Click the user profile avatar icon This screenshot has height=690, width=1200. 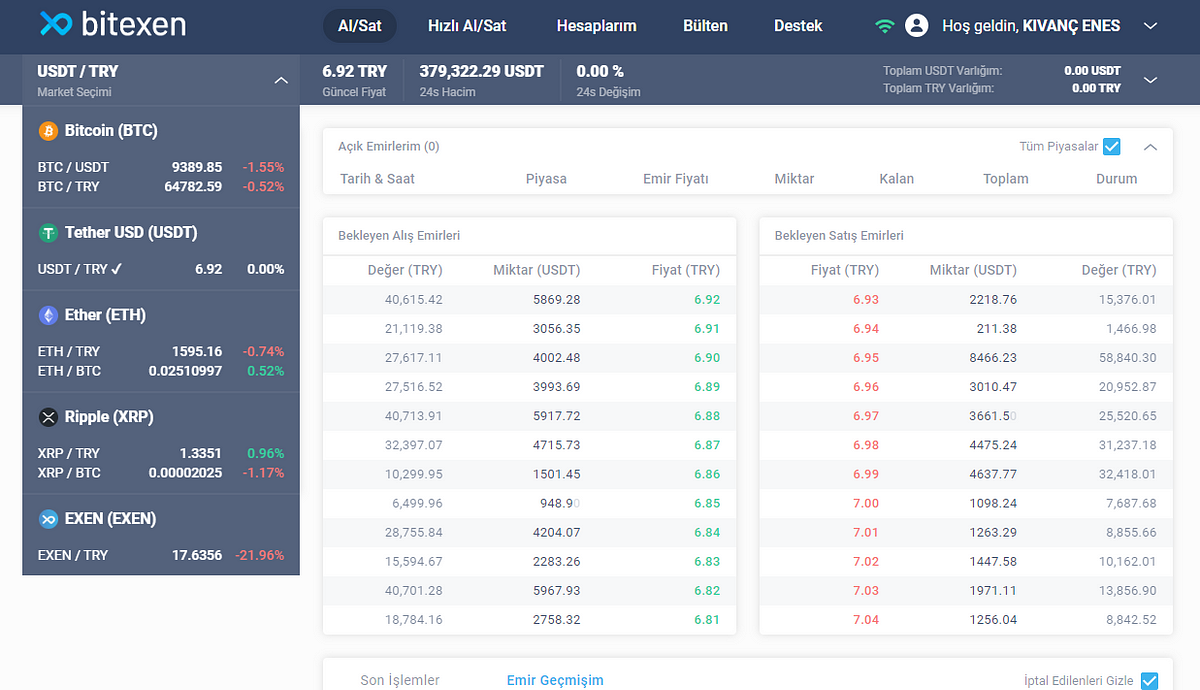click(917, 26)
